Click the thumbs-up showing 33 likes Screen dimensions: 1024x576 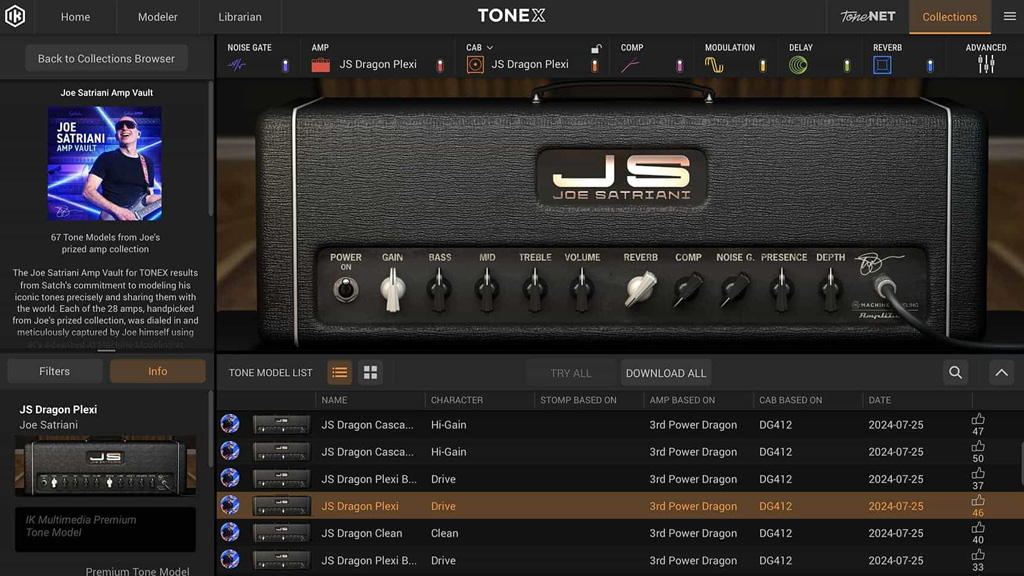click(978, 555)
